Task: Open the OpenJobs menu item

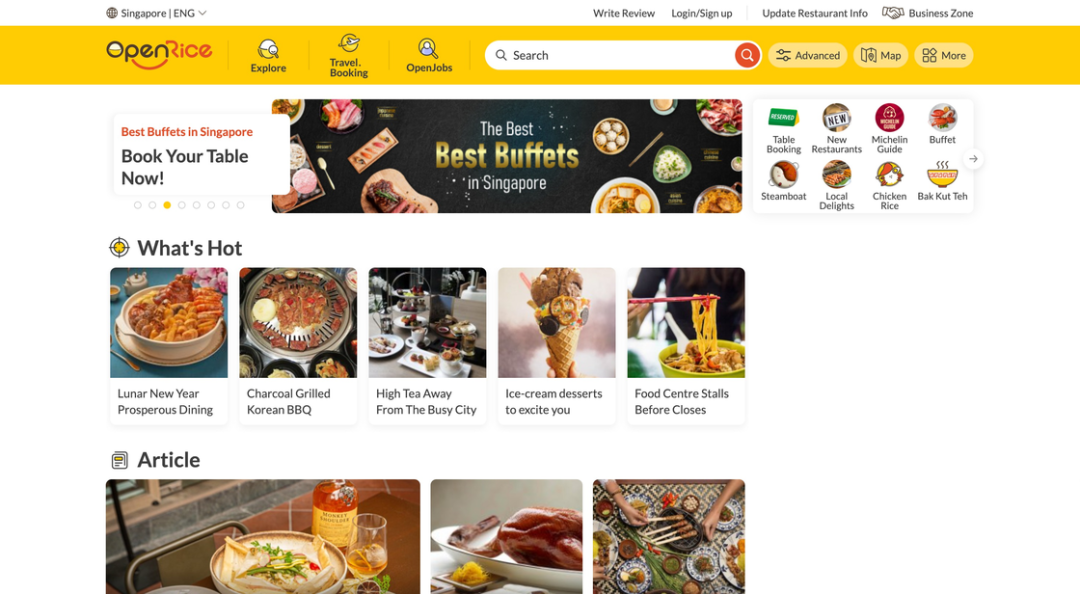Action: 428,55
